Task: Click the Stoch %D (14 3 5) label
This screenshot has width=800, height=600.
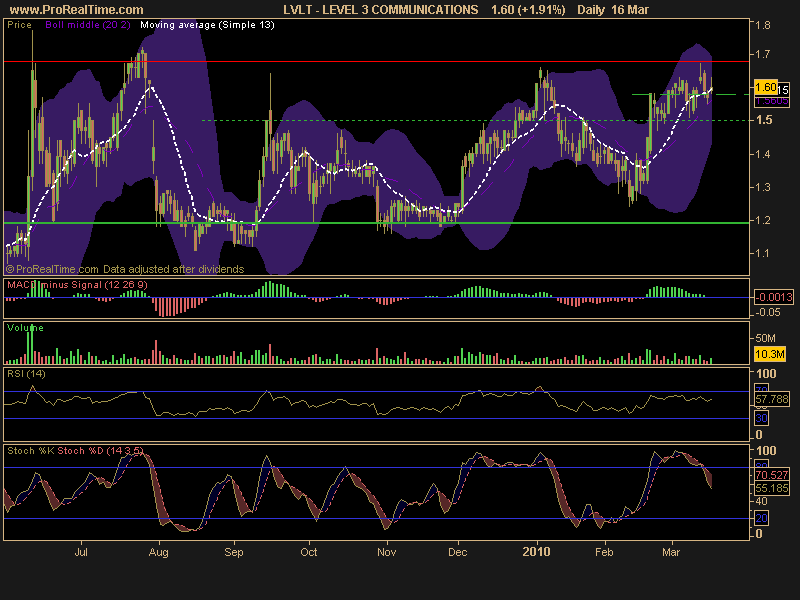Action: (101, 451)
